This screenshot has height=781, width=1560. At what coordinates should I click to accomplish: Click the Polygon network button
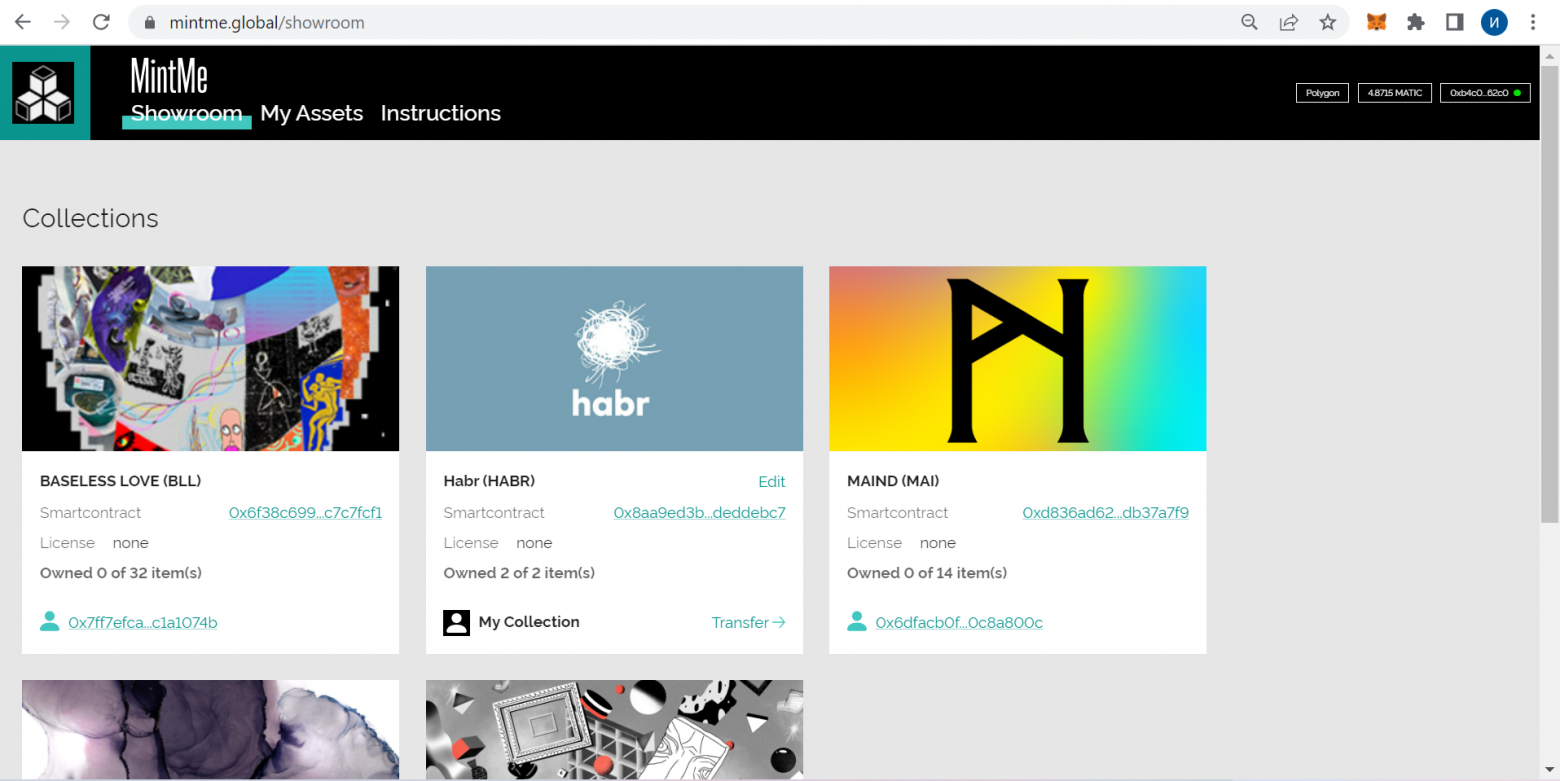click(1322, 93)
